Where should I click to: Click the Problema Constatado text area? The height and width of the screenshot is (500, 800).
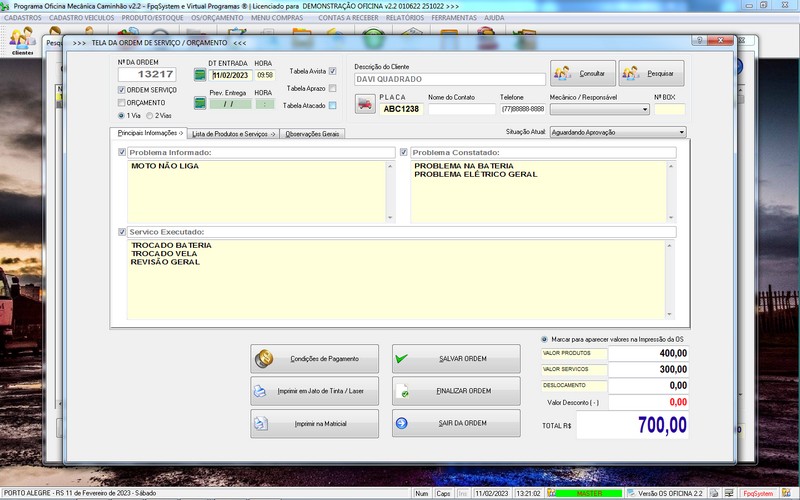[539, 191]
